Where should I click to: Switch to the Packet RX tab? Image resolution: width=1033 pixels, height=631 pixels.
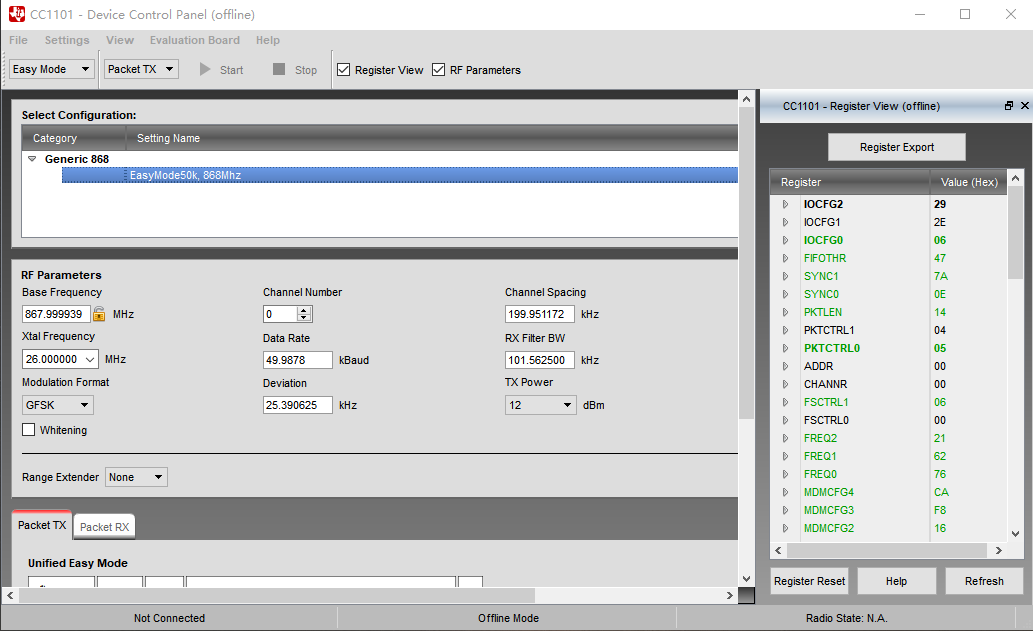(x=104, y=527)
